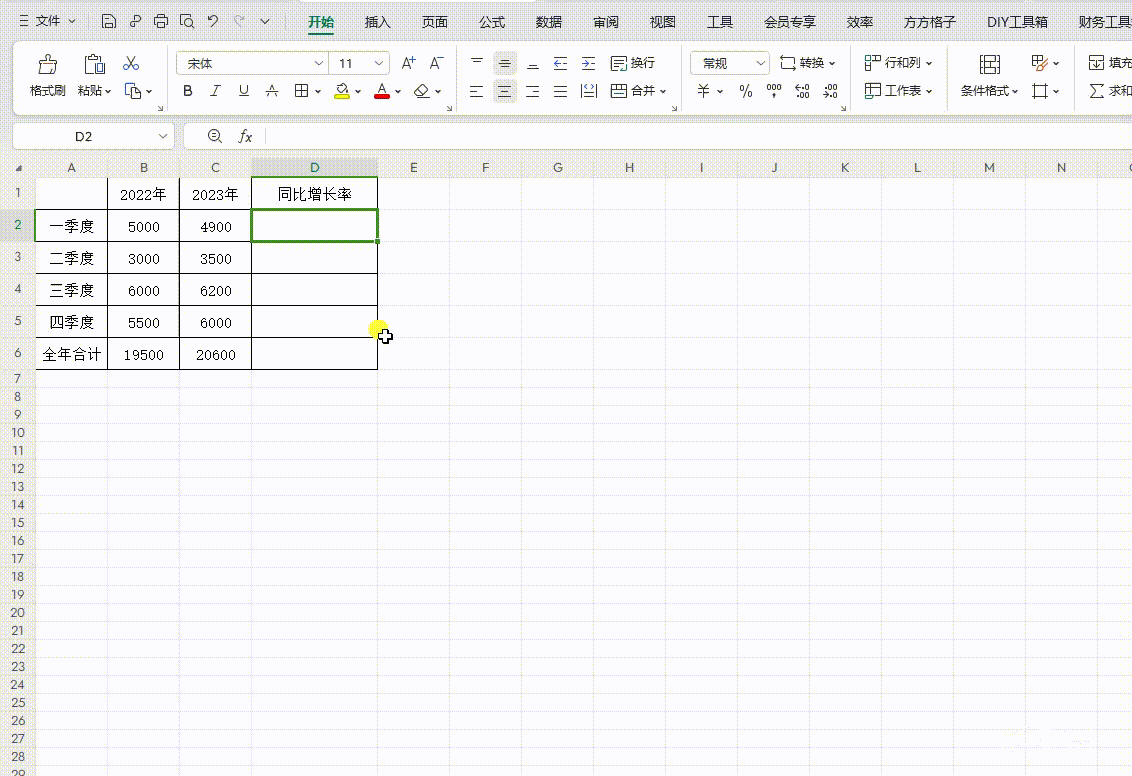Toggle italic formatting
This screenshot has height=776, width=1132.
tap(215, 91)
